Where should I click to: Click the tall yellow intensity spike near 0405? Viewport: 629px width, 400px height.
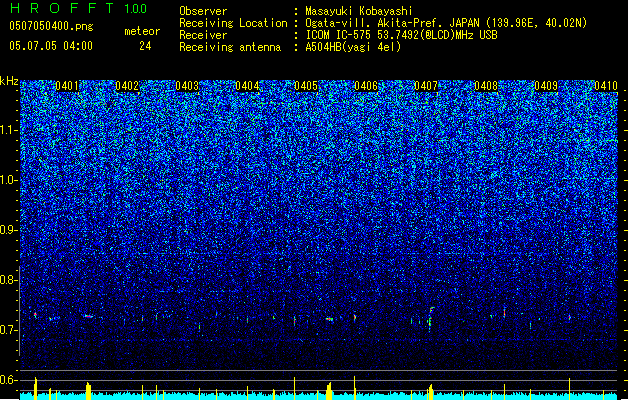294,388
